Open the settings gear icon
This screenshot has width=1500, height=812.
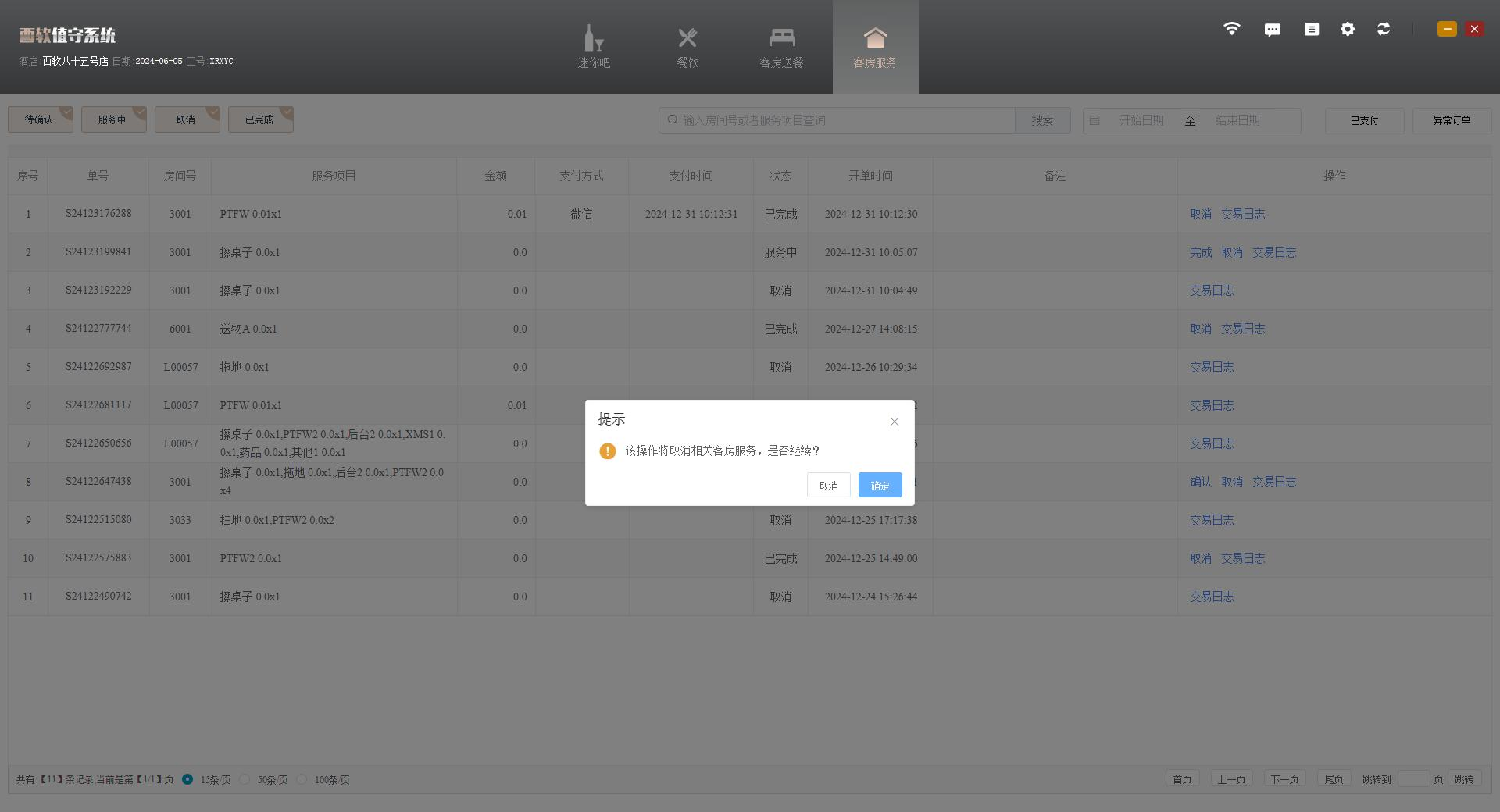coord(1348,29)
